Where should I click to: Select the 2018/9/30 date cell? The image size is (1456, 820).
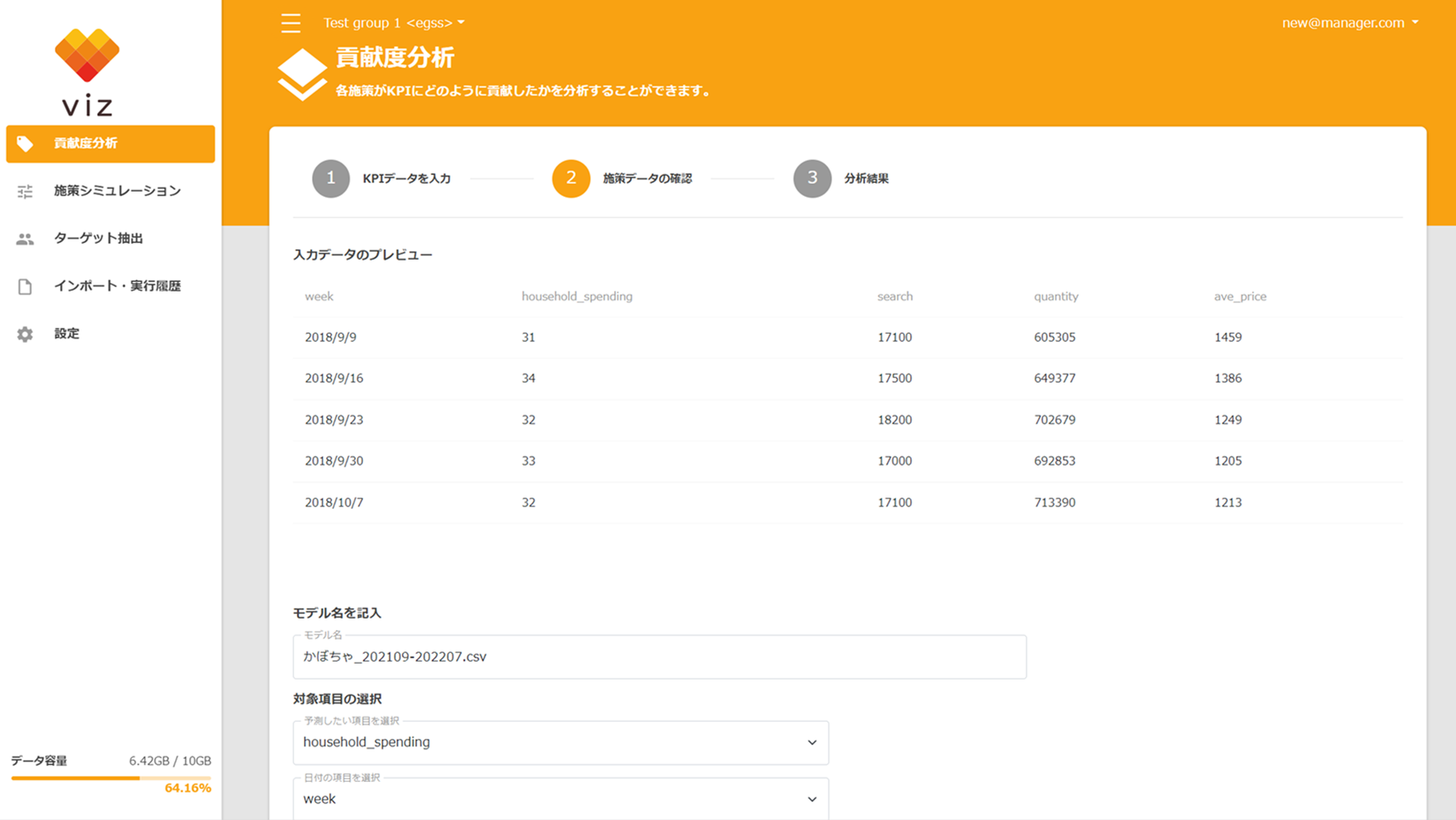[334, 461]
